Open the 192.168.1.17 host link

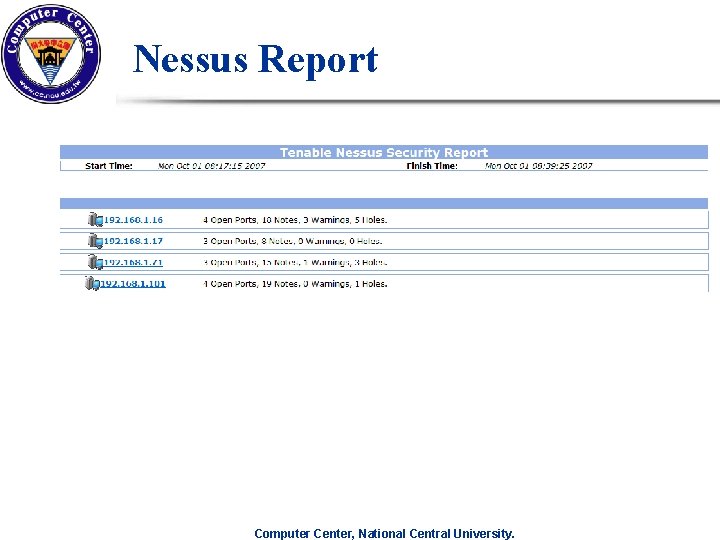[133, 241]
